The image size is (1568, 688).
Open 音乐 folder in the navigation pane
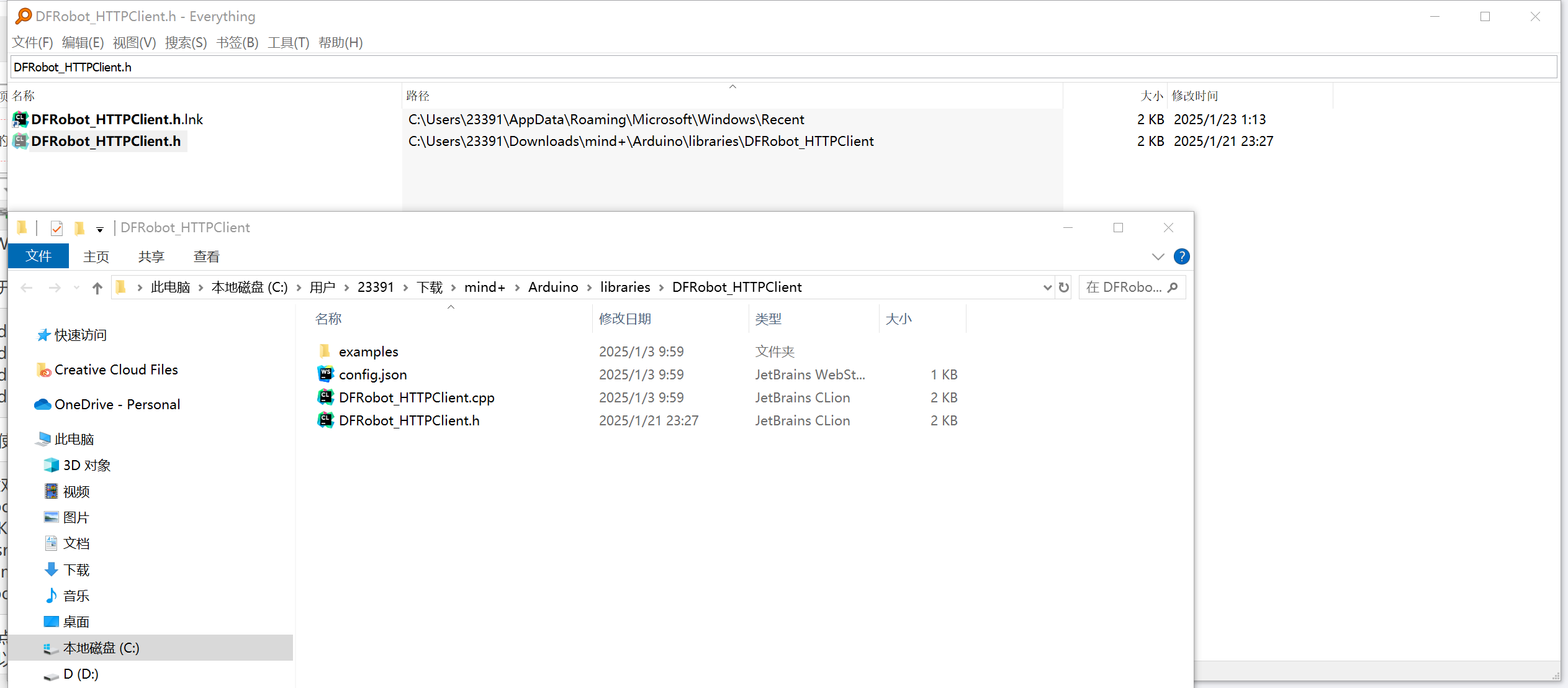(67, 596)
